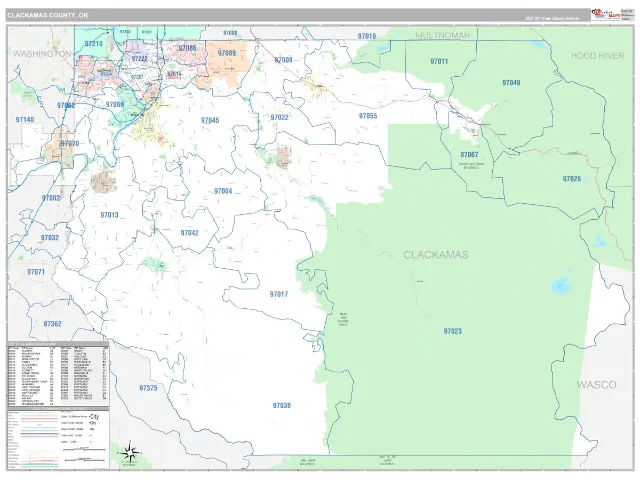Click ZIP code label 97017
The height and width of the screenshot is (480, 640).
click(278, 294)
